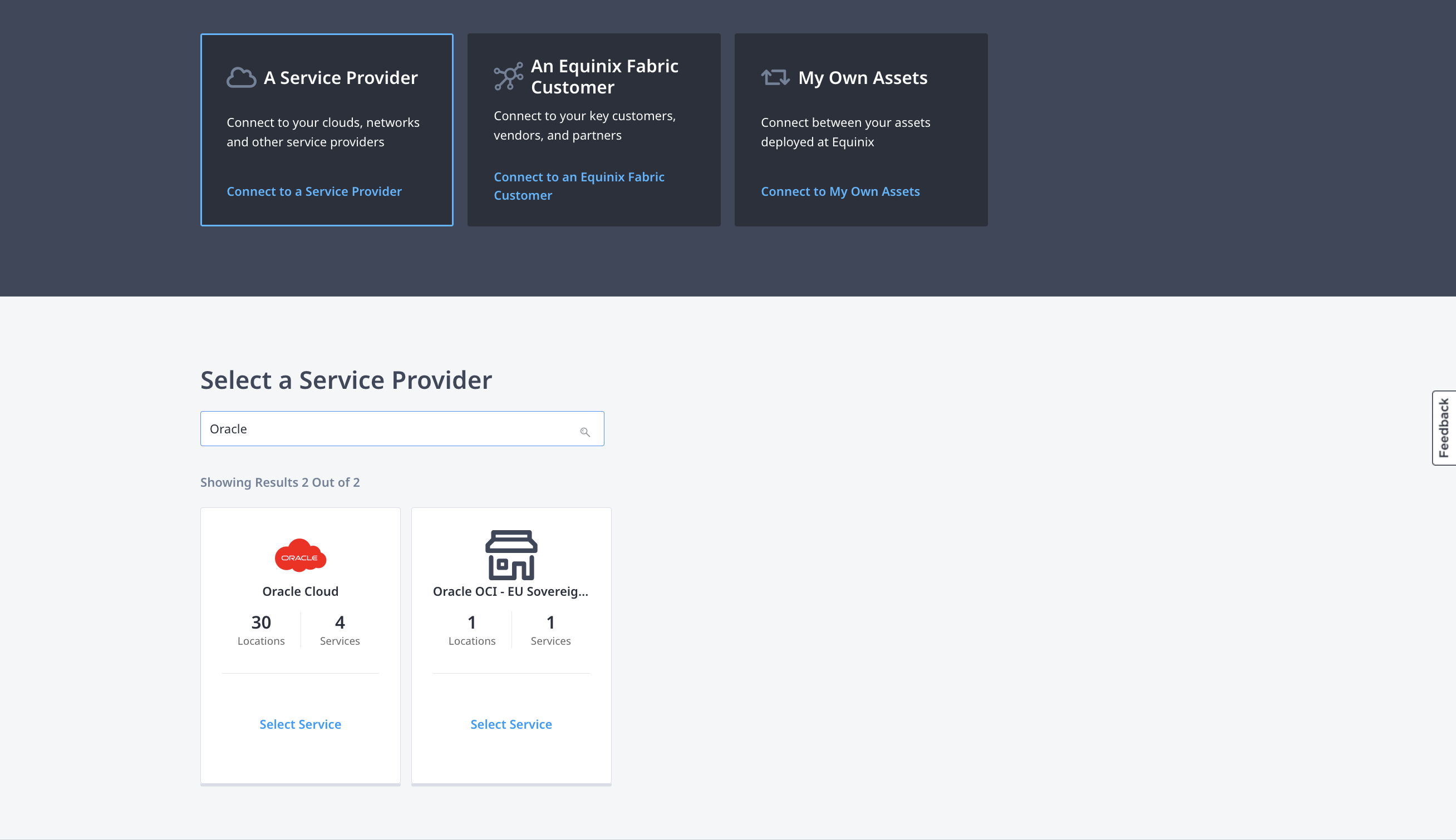This screenshot has height=840, width=1456.
Task: Open Connect to an Equinix Fabric Customer link
Action: [x=579, y=186]
